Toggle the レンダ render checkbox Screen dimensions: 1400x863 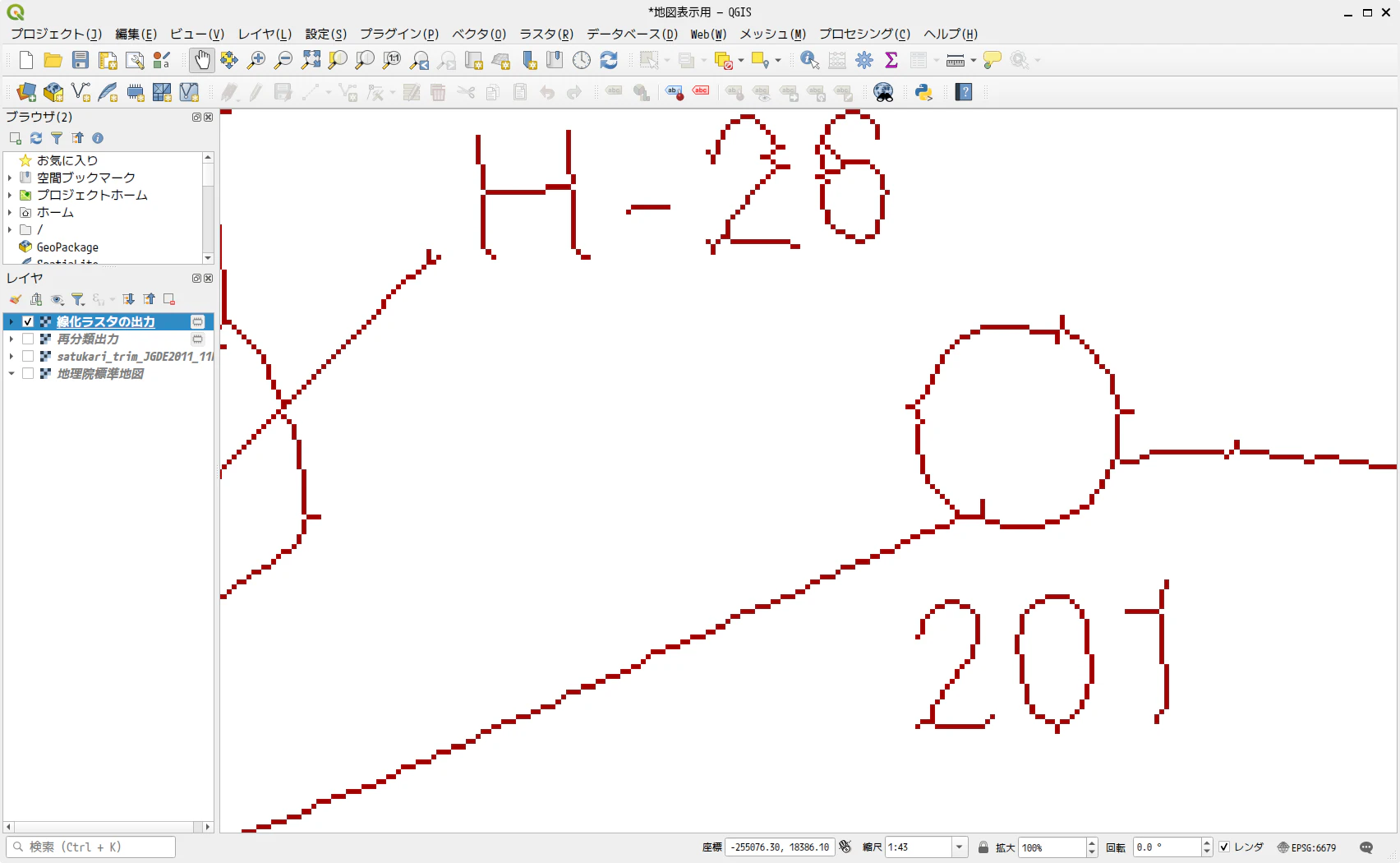[1224, 847]
